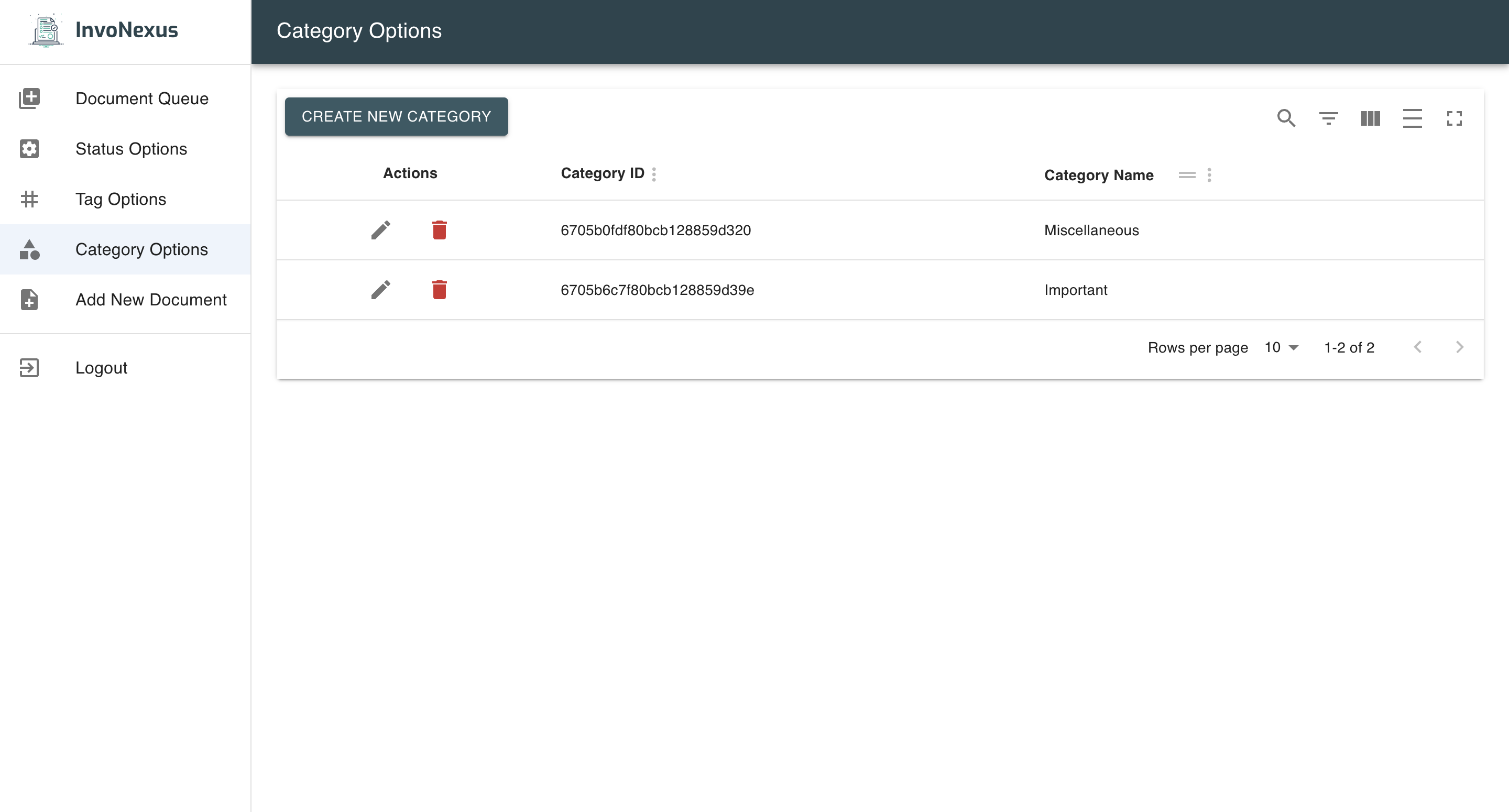
Task: Open rows per page dropdown
Action: click(x=1282, y=347)
